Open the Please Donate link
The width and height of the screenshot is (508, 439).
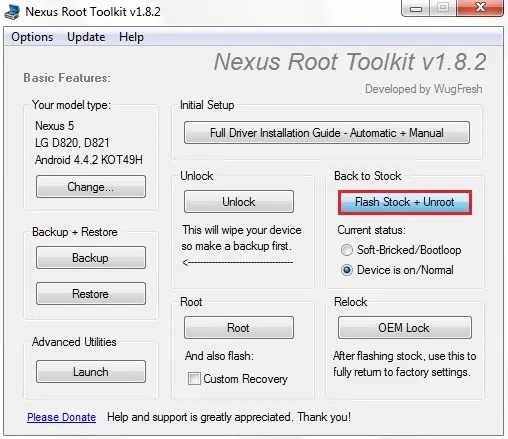point(62,417)
